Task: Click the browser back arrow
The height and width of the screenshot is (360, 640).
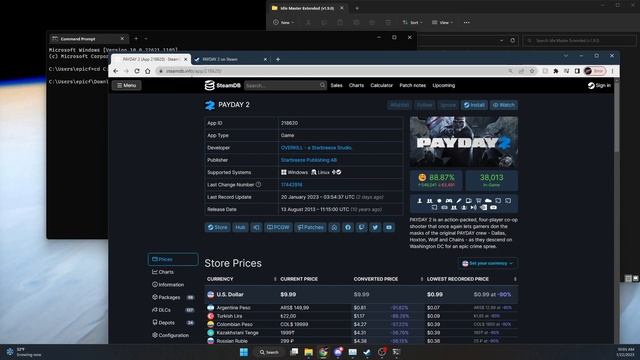Action: [116, 71]
